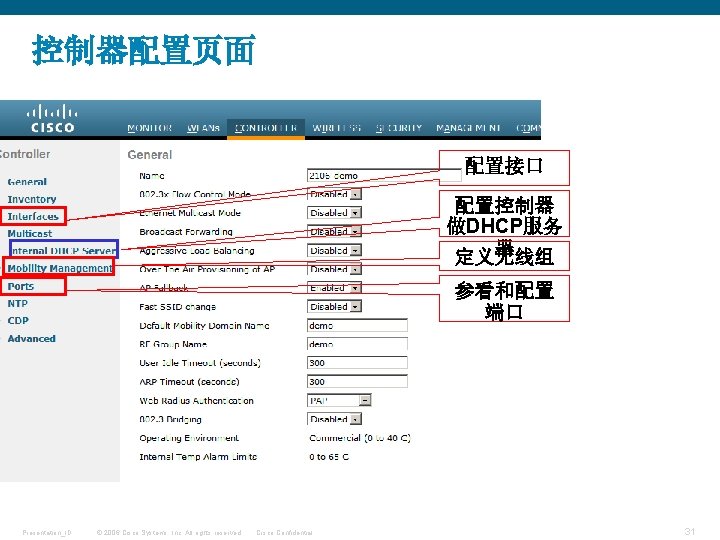Open NTP in the sidebar
This screenshot has height=540, width=720.
pos(17,304)
